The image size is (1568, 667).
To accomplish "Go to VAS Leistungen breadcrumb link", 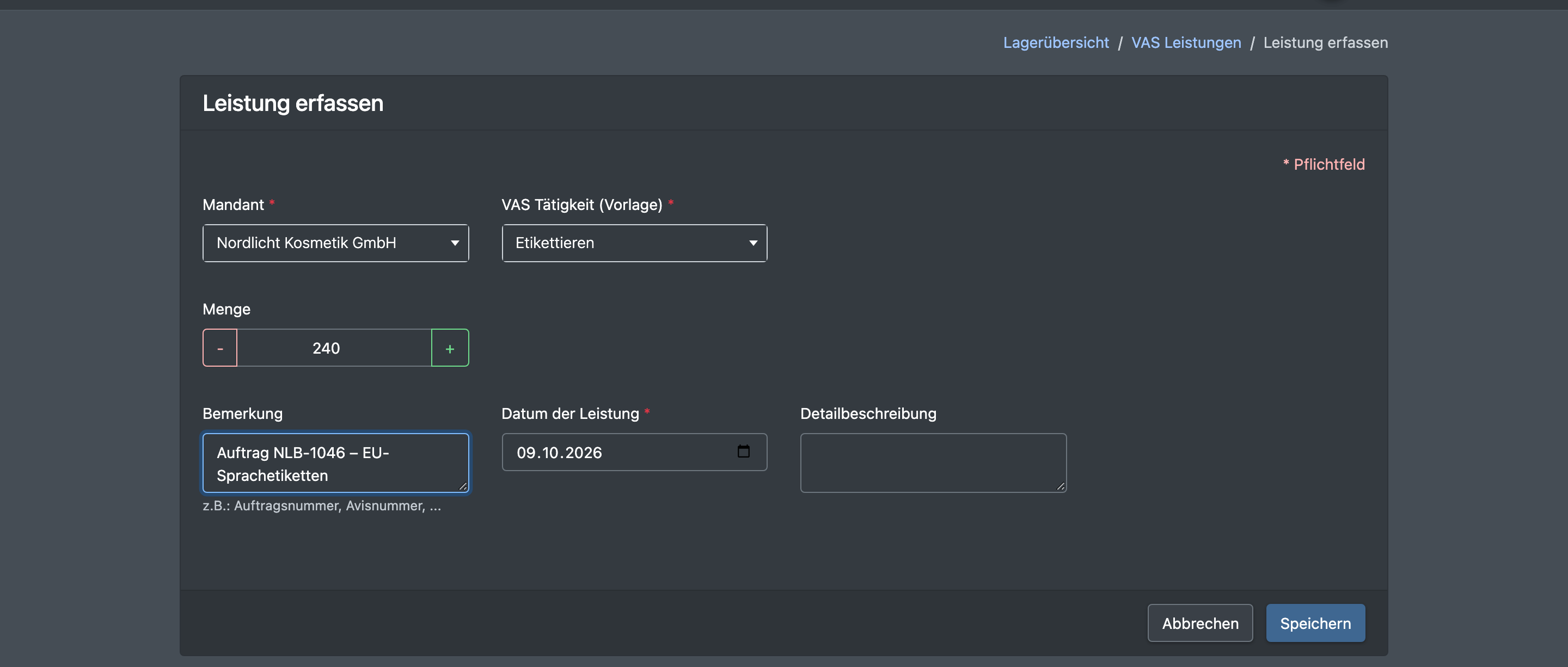I will pos(1186,42).
